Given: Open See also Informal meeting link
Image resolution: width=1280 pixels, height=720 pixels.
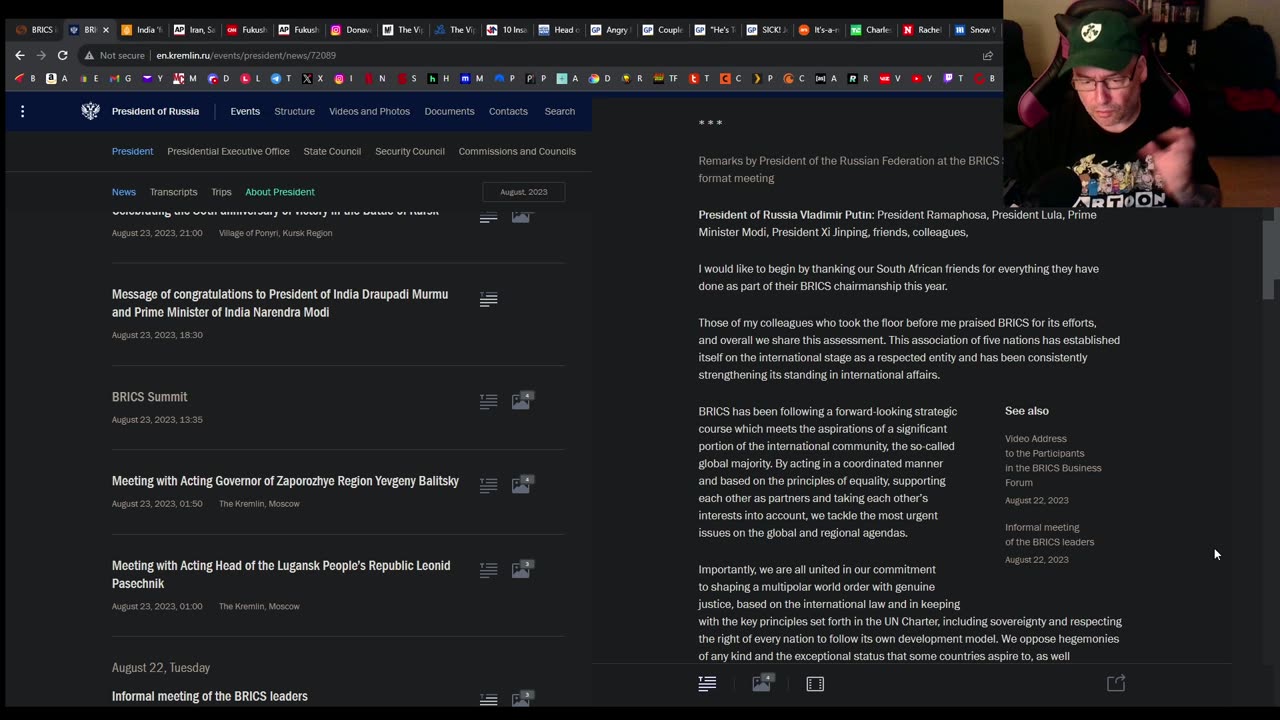Looking at the screenshot, I should (x=1049, y=535).
